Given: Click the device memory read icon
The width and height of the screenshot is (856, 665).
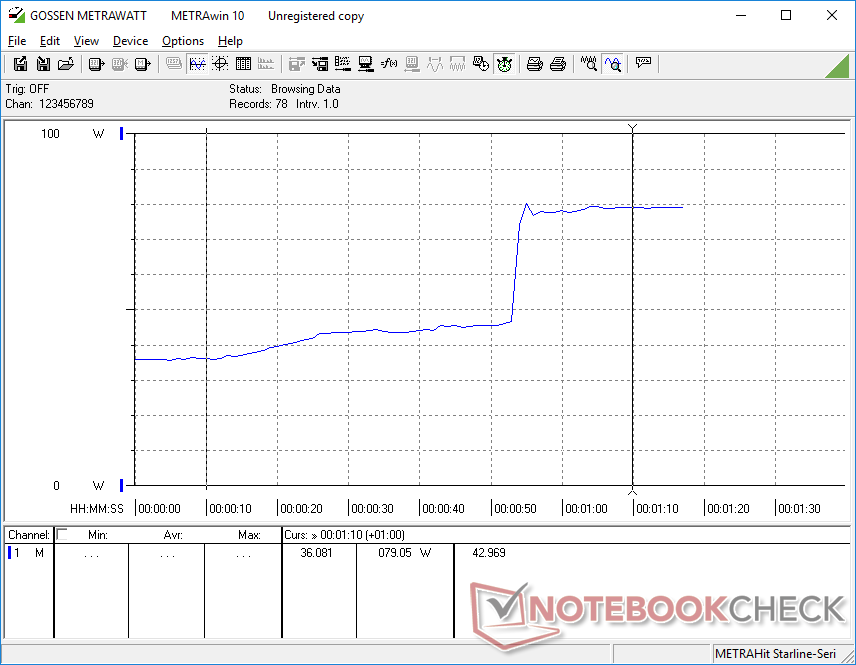Looking at the screenshot, I should click(142, 64).
